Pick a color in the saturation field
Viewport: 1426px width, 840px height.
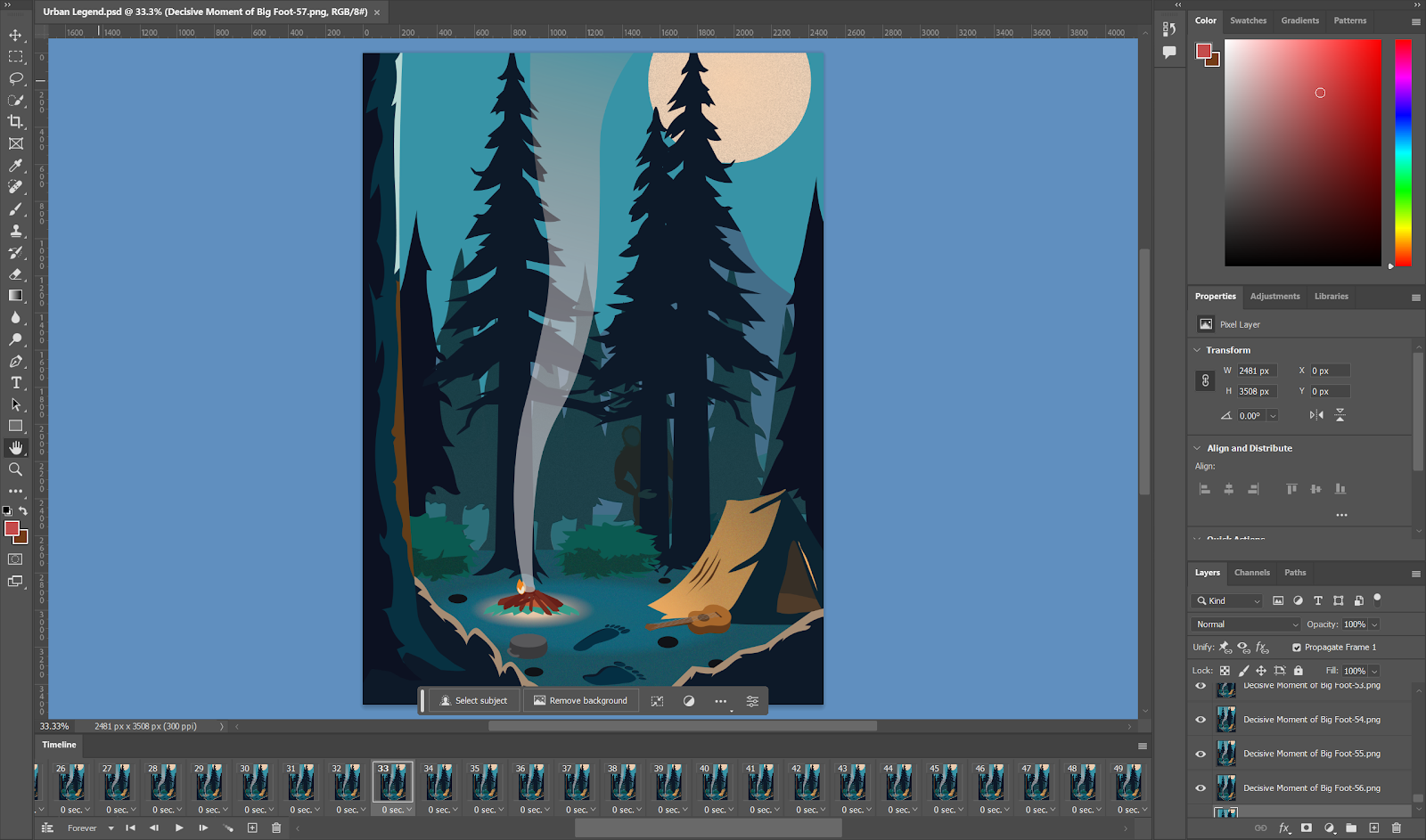click(x=1303, y=152)
